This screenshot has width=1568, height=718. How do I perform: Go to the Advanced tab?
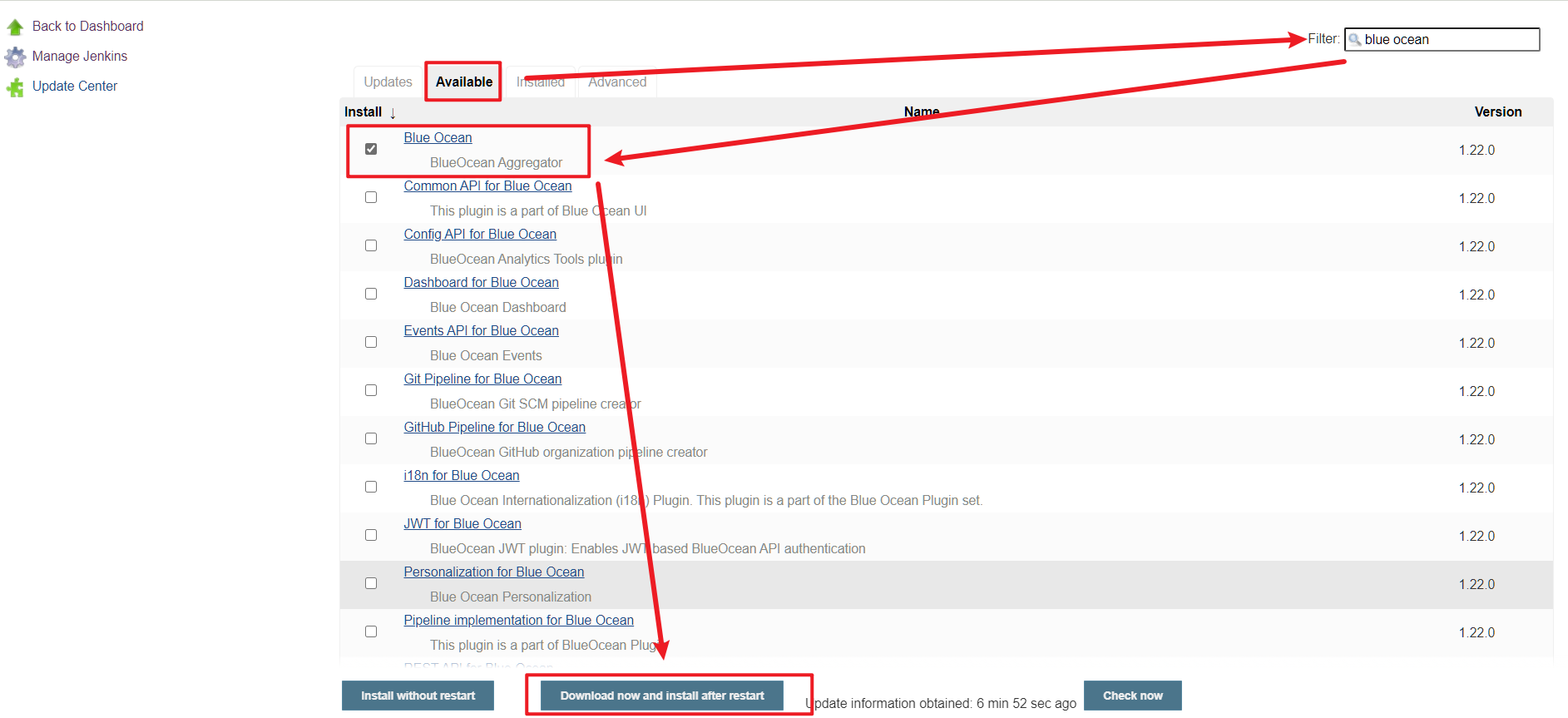[x=617, y=82]
